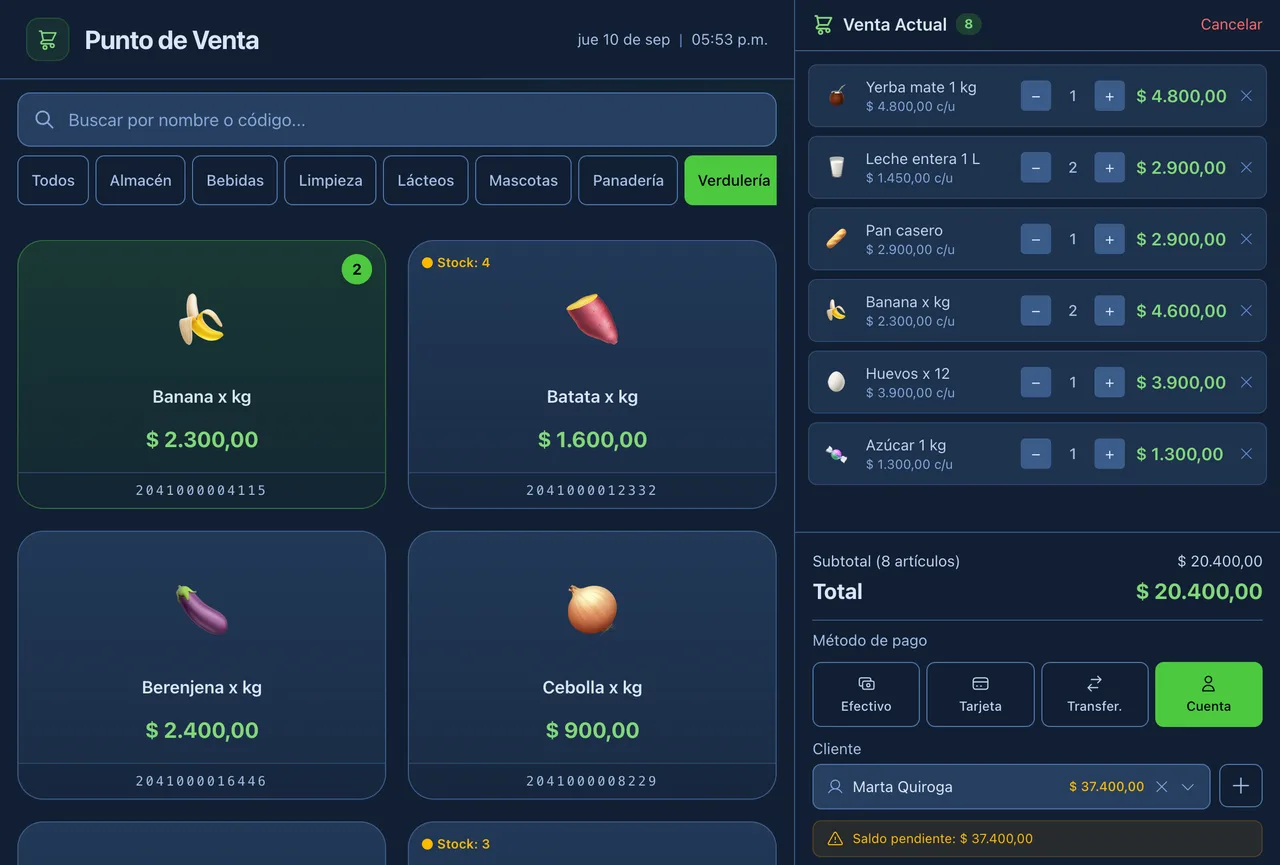The height and width of the screenshot is (865, 1280).
Task: Select Transfer. payment method
Action: [x=1094, y=694]
